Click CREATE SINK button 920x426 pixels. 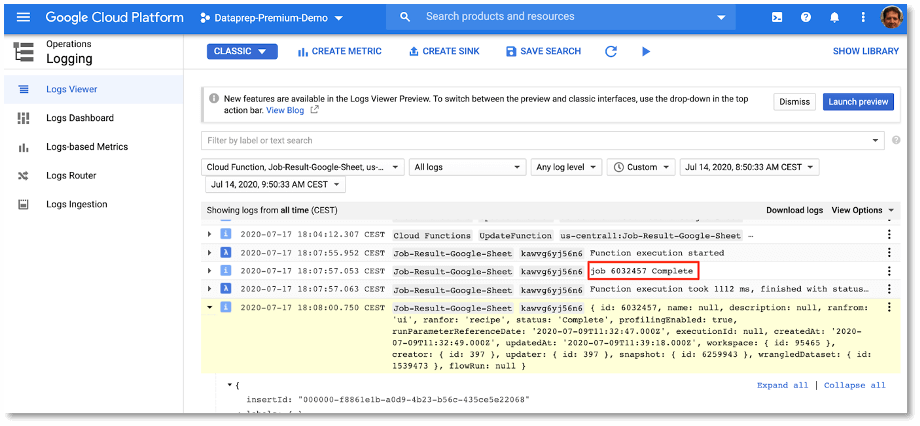(x=444, y=52)
